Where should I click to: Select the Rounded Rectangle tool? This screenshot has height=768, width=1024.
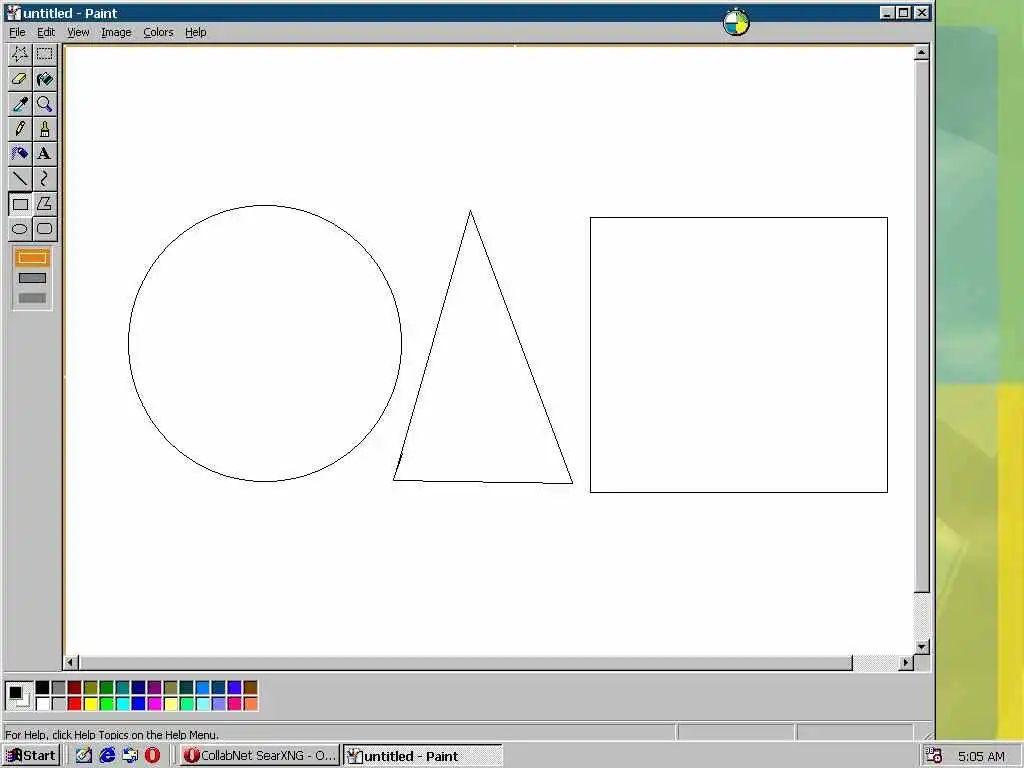pyautogui.click(x=44, y=229)
